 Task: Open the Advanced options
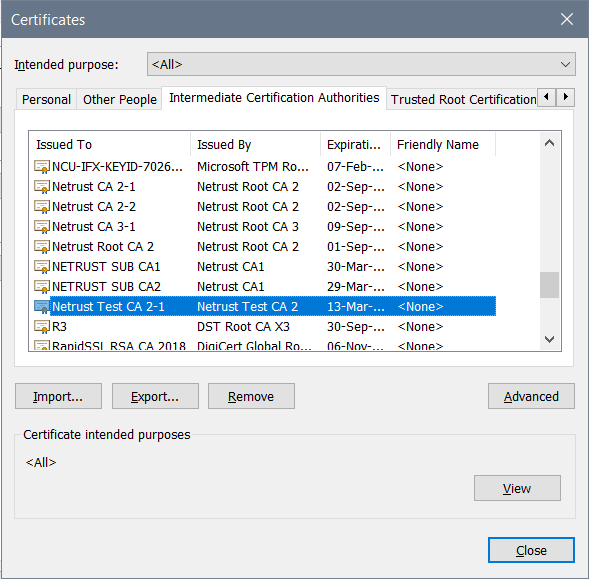[x=531, y=396]
